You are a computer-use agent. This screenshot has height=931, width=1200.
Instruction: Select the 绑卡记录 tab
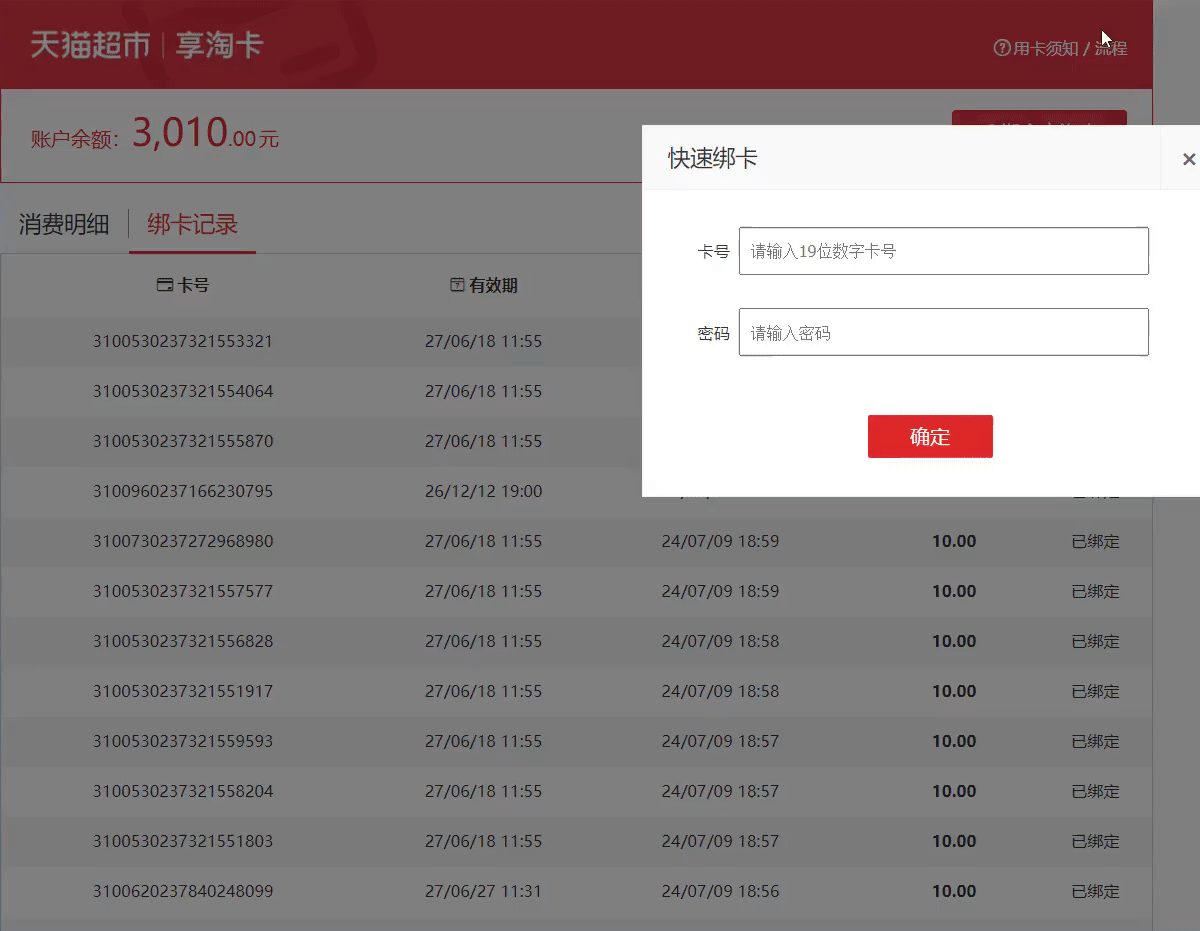click(x=192, y=224)
